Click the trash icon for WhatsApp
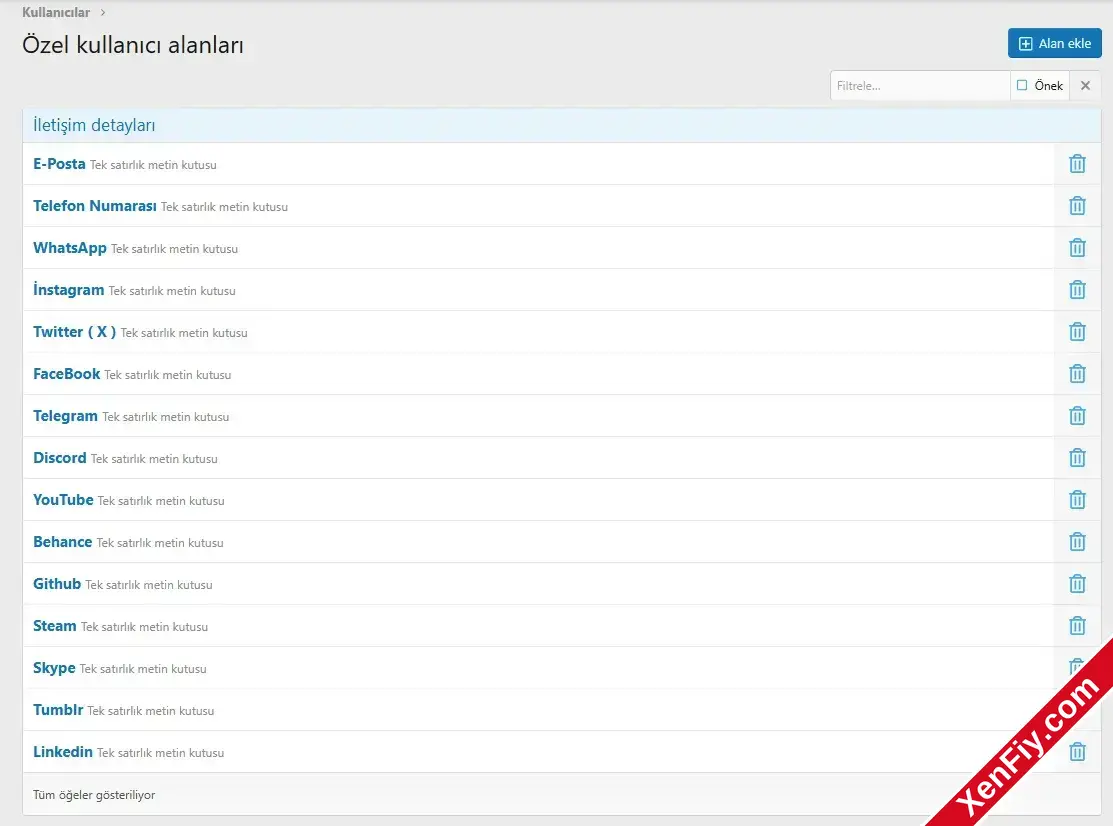Viewport: 1113px width, 826px height. [1077, 248]
